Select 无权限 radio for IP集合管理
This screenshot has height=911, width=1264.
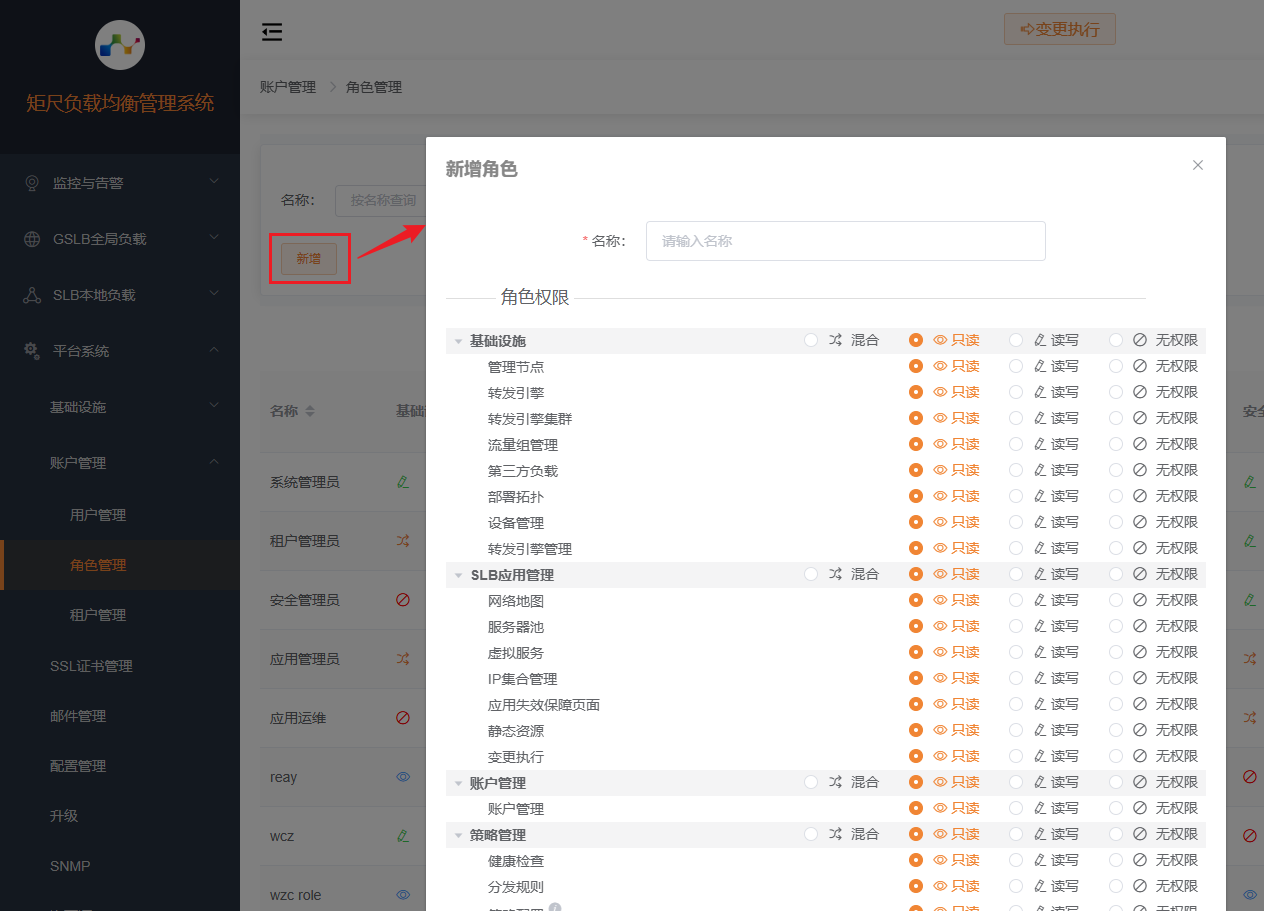tap(1116, 678)
